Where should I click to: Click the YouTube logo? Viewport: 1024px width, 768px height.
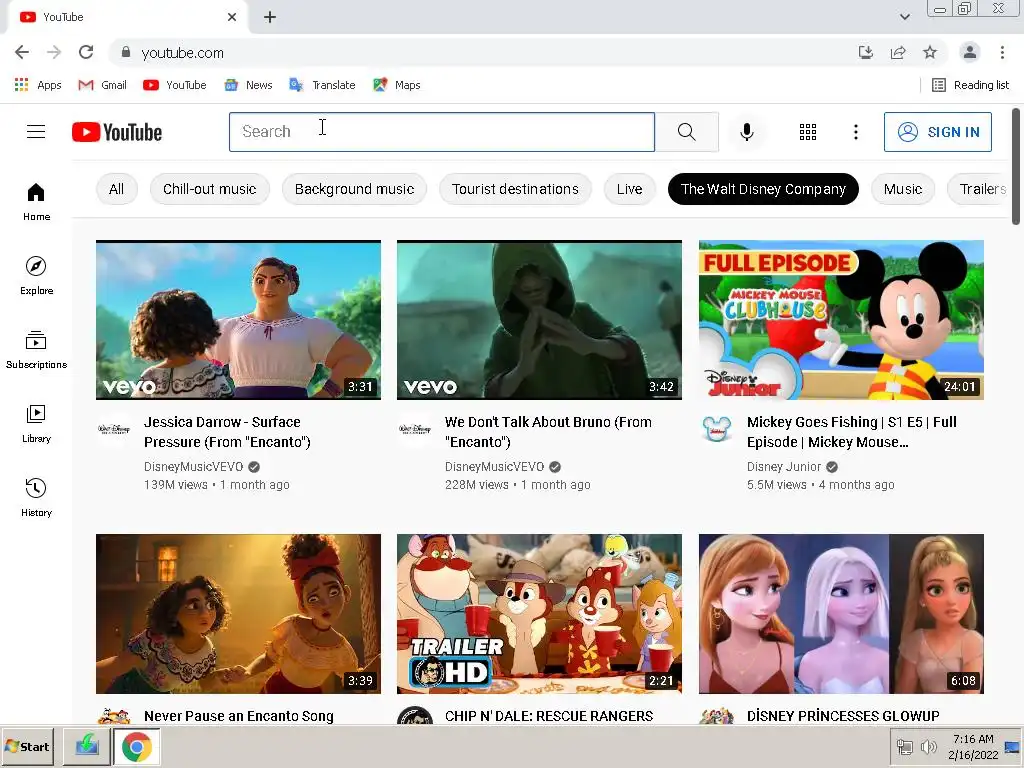click(117, 132)
